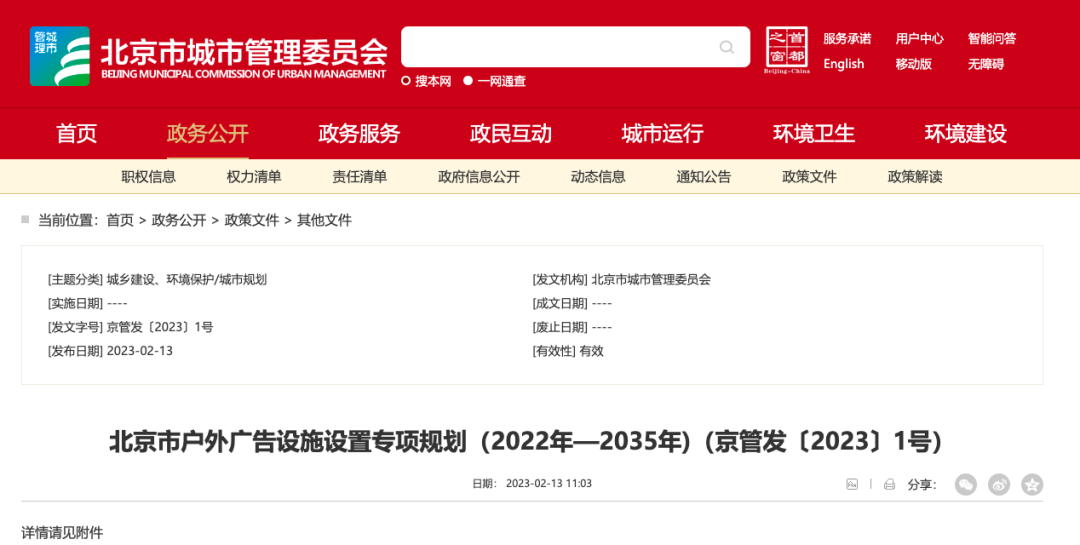Screen dimensions: 1080x545
Task: Select the 一网通查 radio option
Action: pos(468,81)
